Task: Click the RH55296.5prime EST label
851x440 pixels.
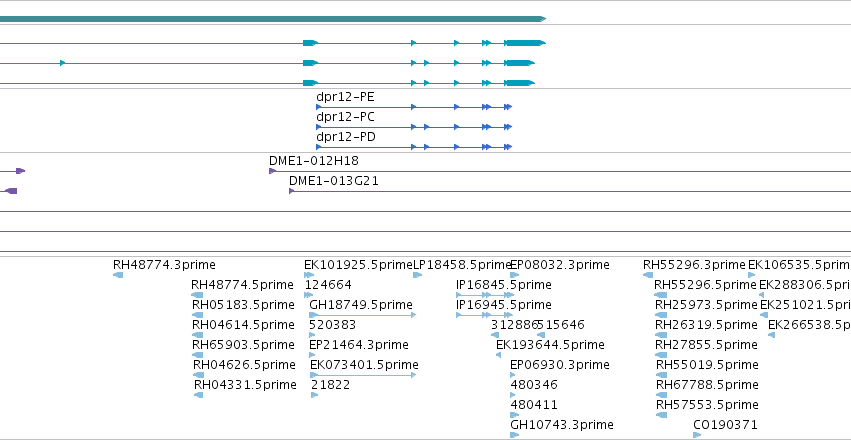Action: coord(706,285)
